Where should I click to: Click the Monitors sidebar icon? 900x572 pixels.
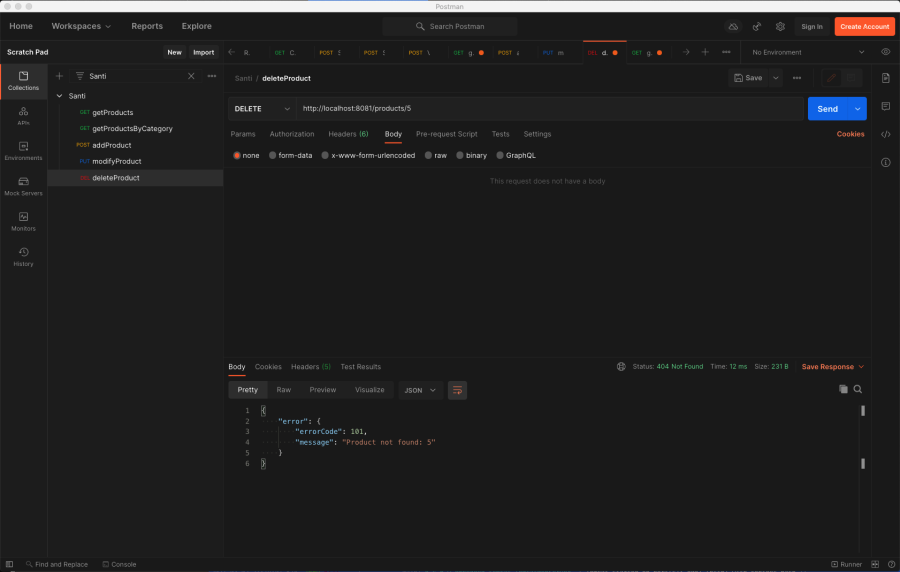point(23,221)
